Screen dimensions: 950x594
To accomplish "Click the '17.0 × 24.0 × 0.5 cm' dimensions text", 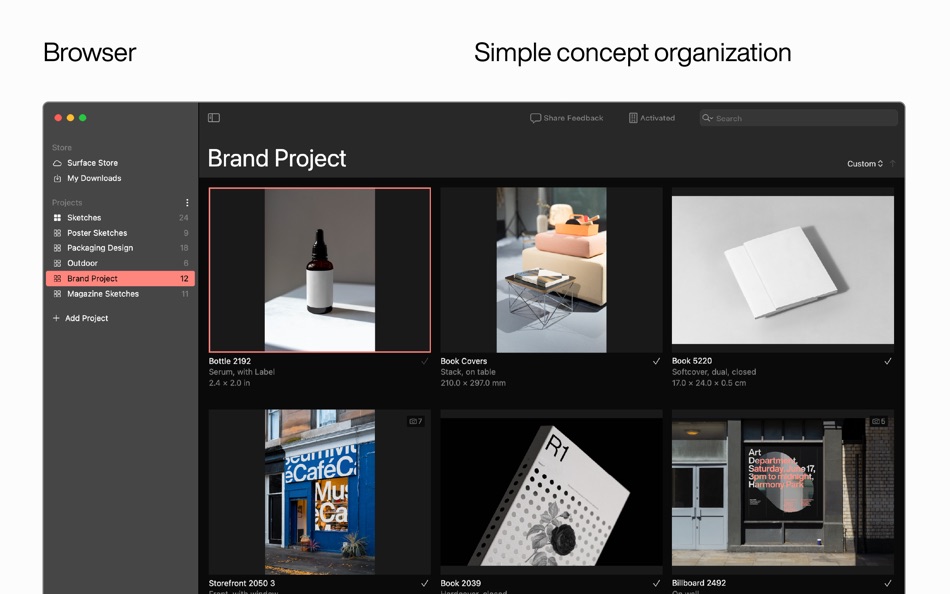I will pos(709,383).
